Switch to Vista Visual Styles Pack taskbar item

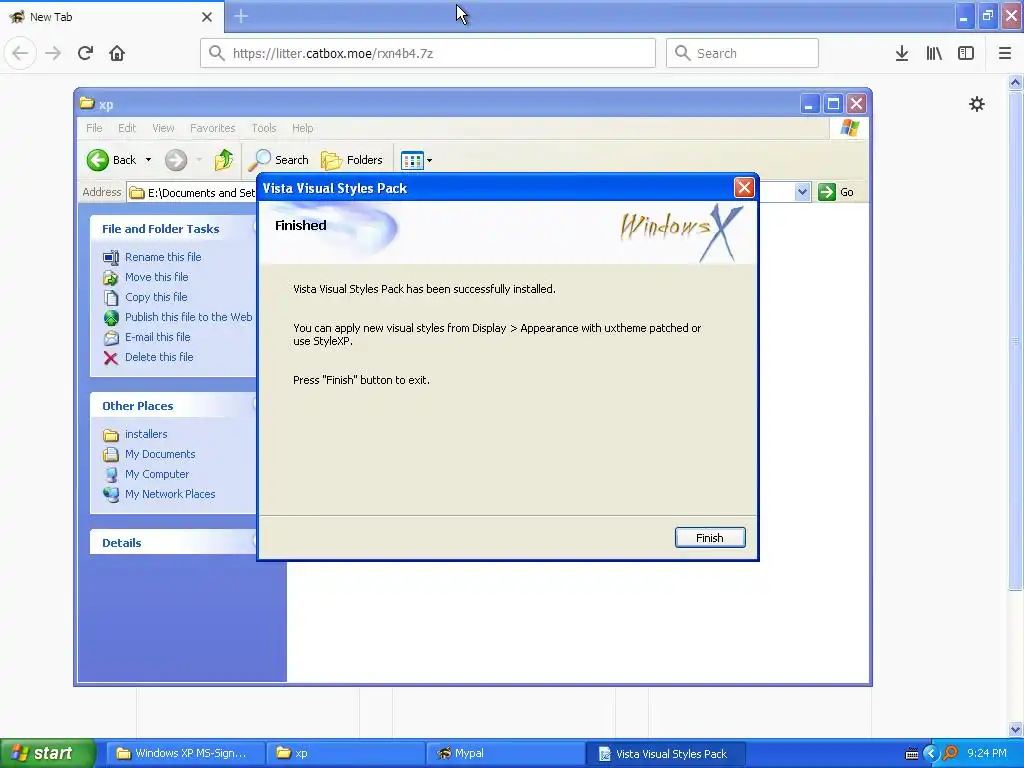click(665, 753)
